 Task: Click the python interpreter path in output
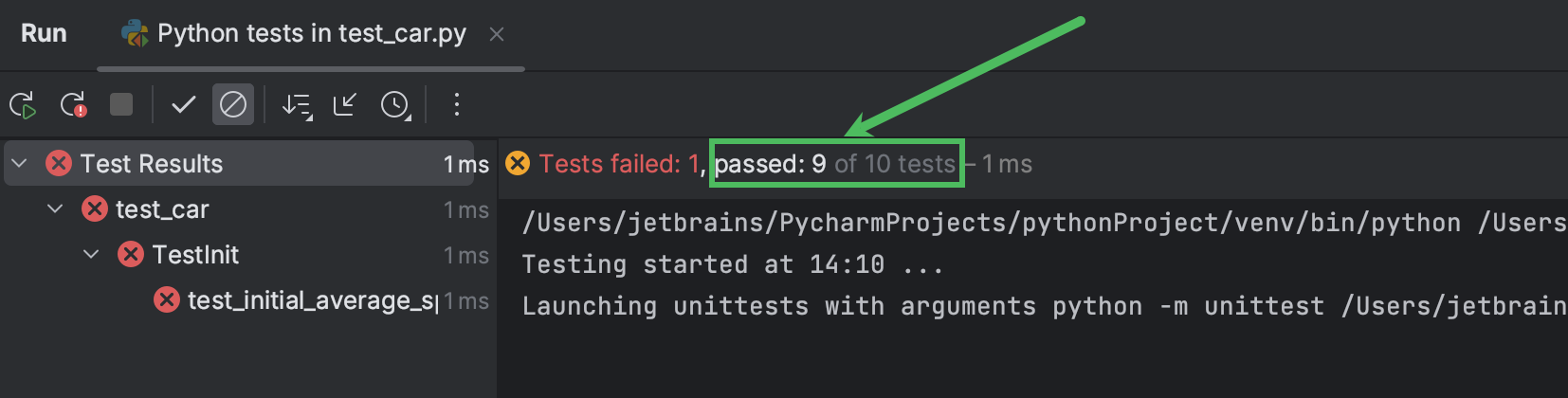click(x=992, y=223)
